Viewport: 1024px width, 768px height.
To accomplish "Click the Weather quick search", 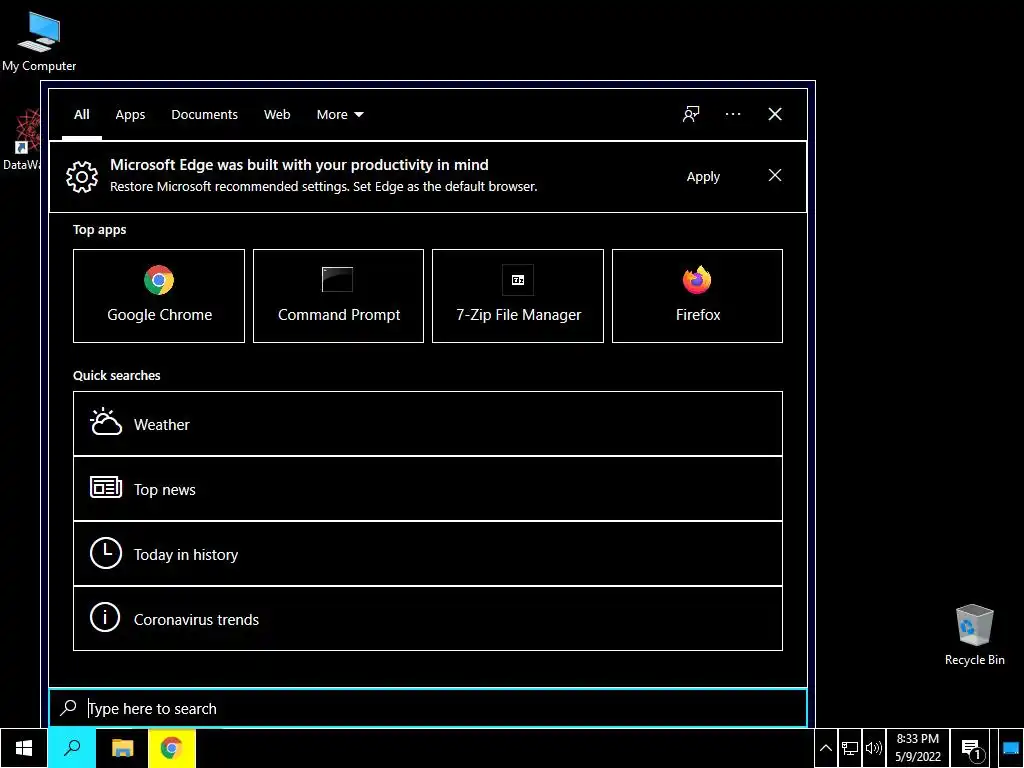I will 428,424.
